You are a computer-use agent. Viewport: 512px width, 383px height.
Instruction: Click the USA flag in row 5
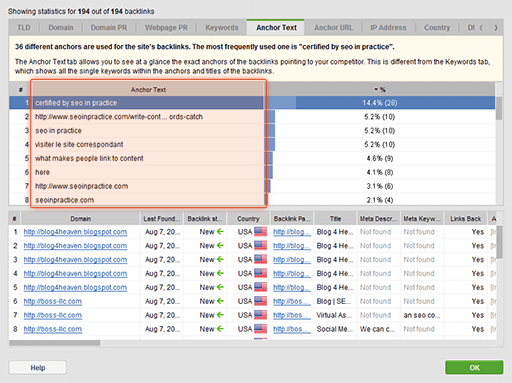[x=260, y=287]
